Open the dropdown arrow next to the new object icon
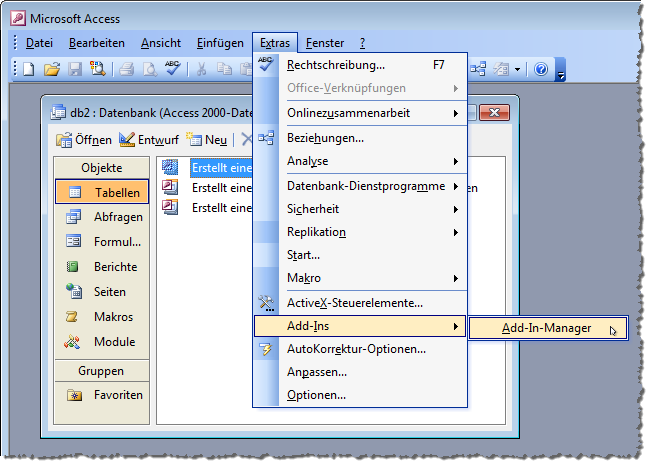650x466 pixels. [x=517, y=69]
